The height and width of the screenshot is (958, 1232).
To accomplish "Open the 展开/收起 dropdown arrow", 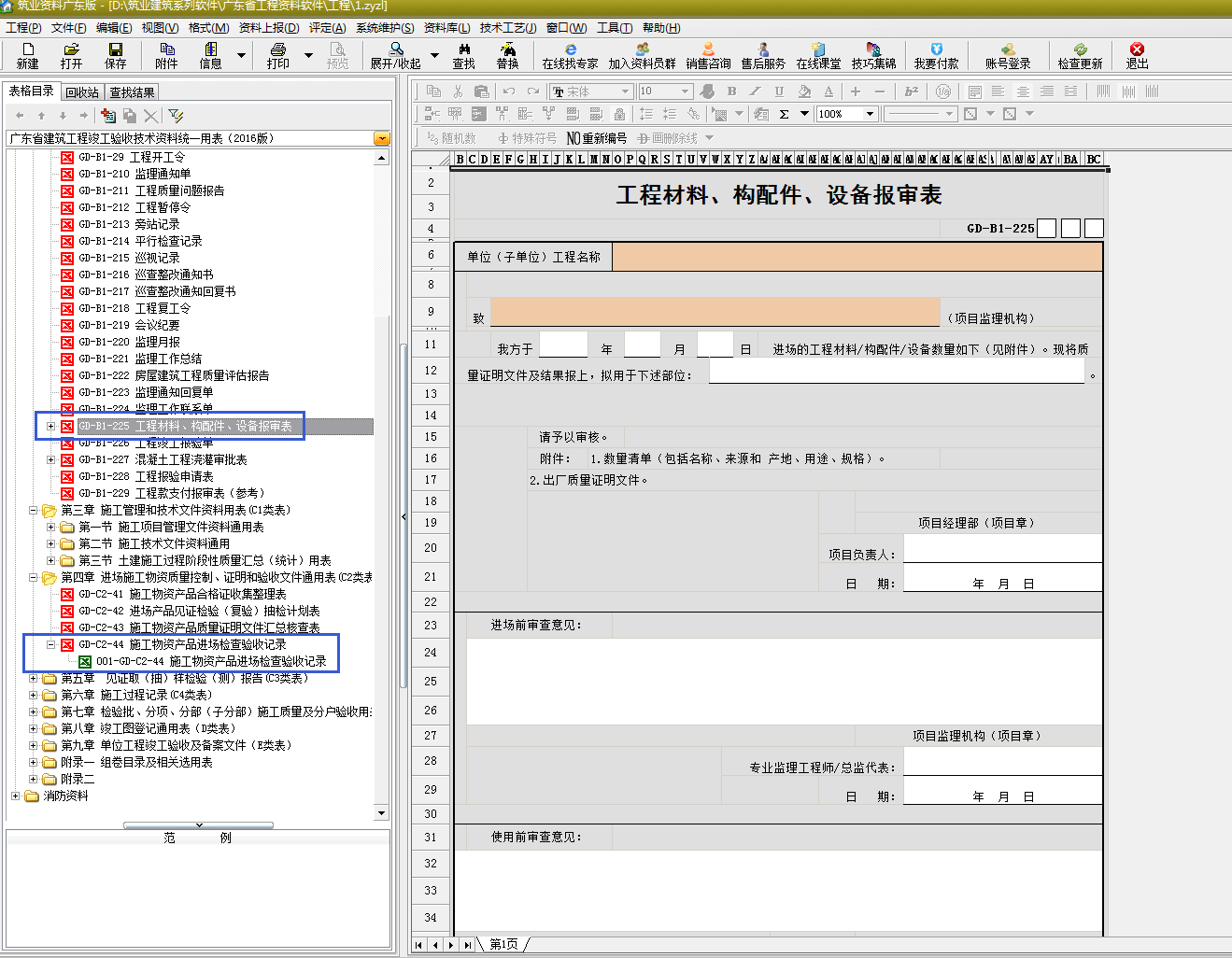I will click(x=433, y=55).
